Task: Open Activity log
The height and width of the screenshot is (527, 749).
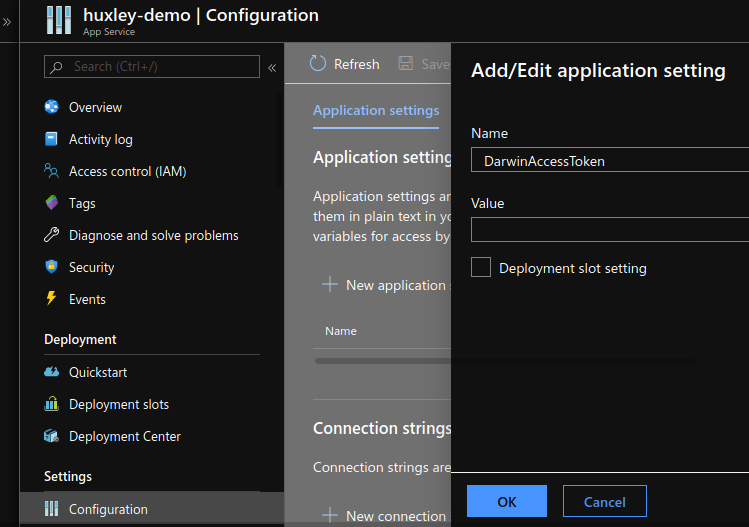Action: pyautogui.click(x=101, y=140)
